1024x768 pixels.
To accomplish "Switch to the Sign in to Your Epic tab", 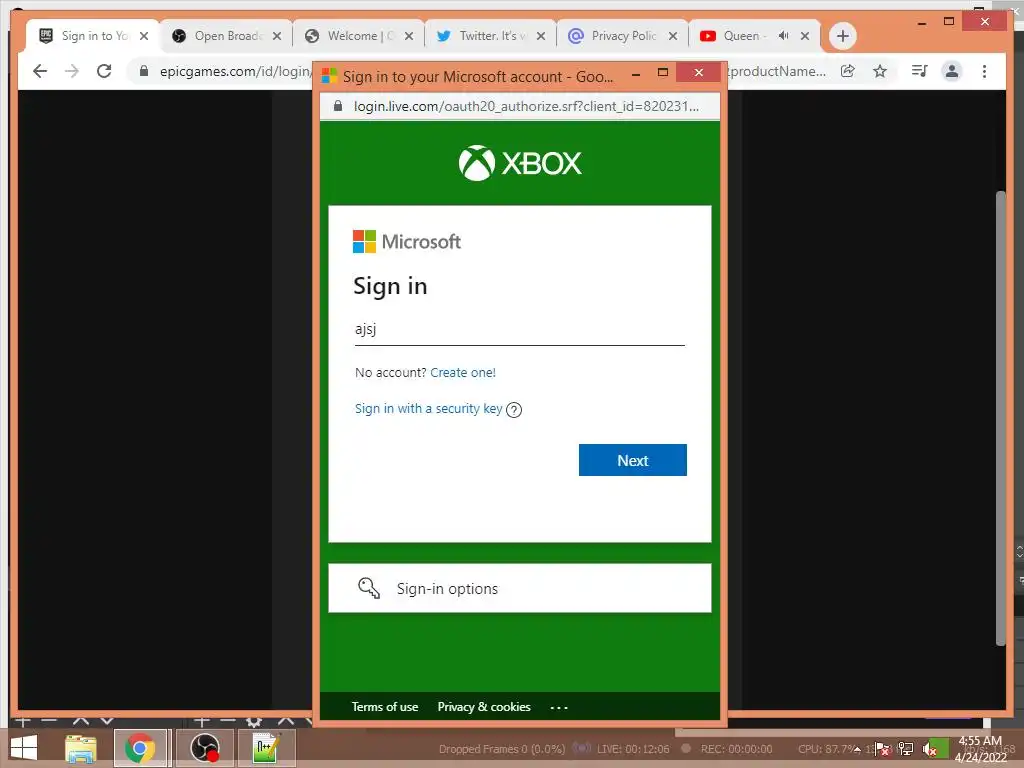I will click(93, 36).
